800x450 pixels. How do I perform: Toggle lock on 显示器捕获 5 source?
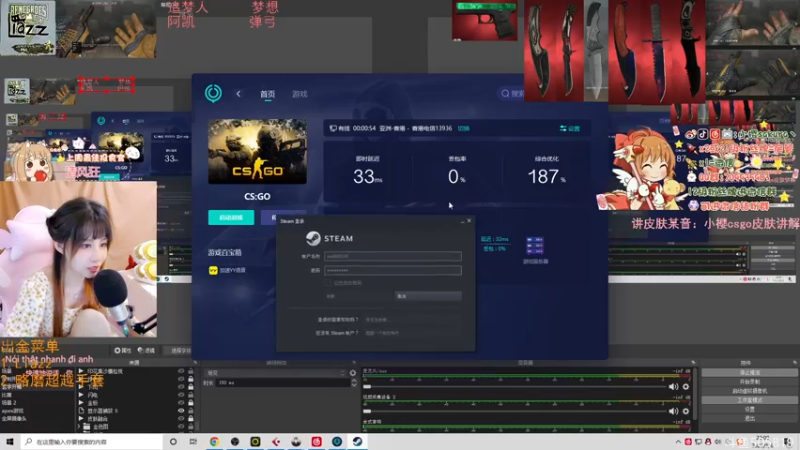coord(191,411)
